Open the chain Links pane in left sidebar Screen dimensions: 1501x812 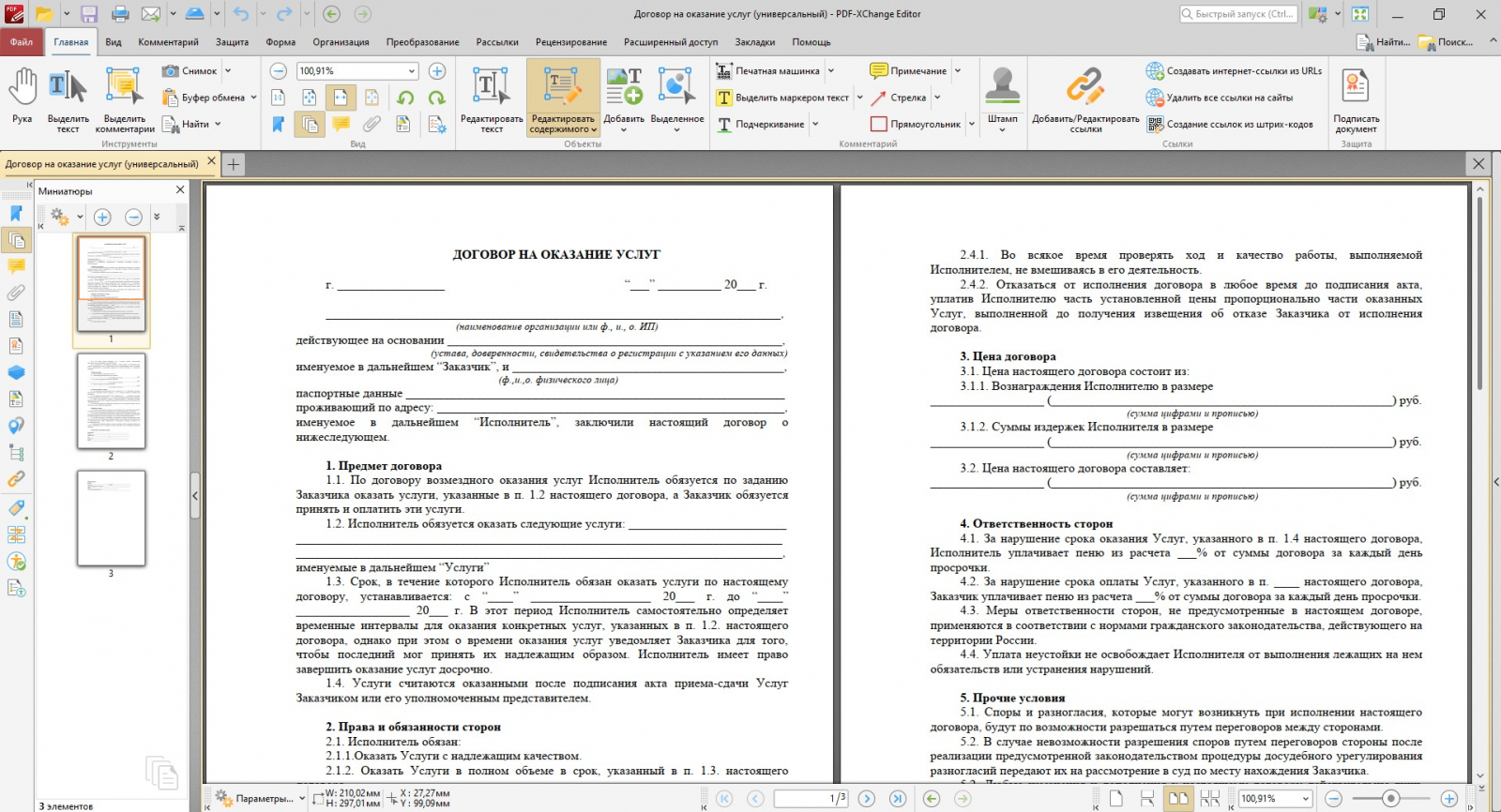[16, 479]
